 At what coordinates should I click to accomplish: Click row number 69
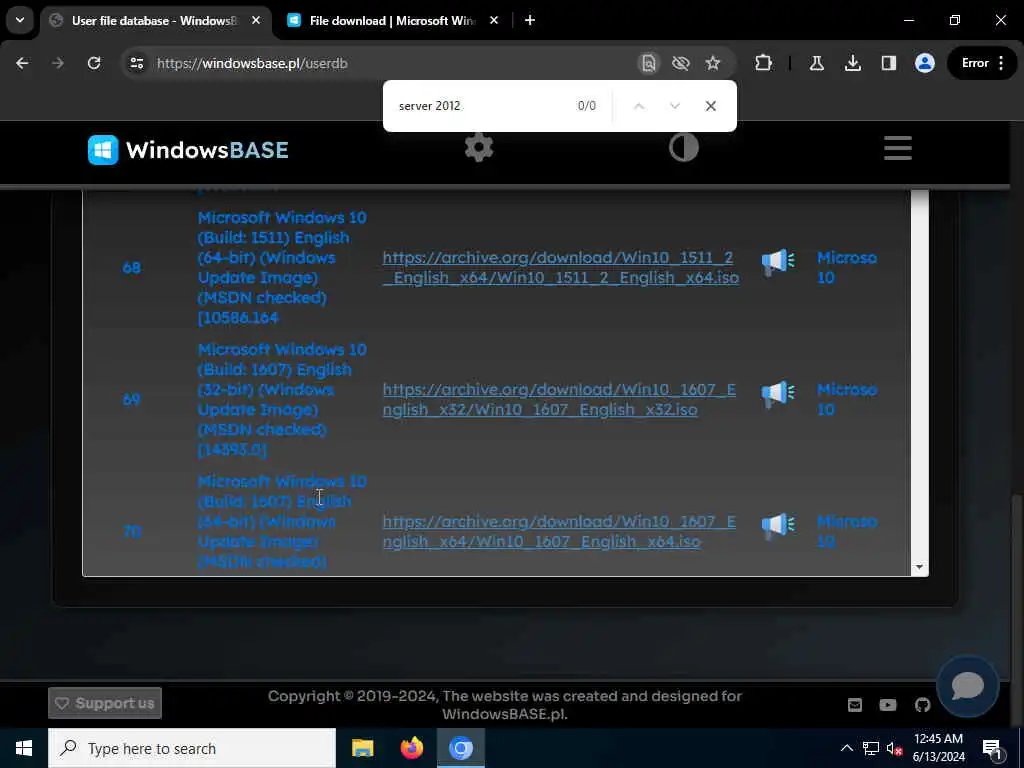[x=131, y=400]
